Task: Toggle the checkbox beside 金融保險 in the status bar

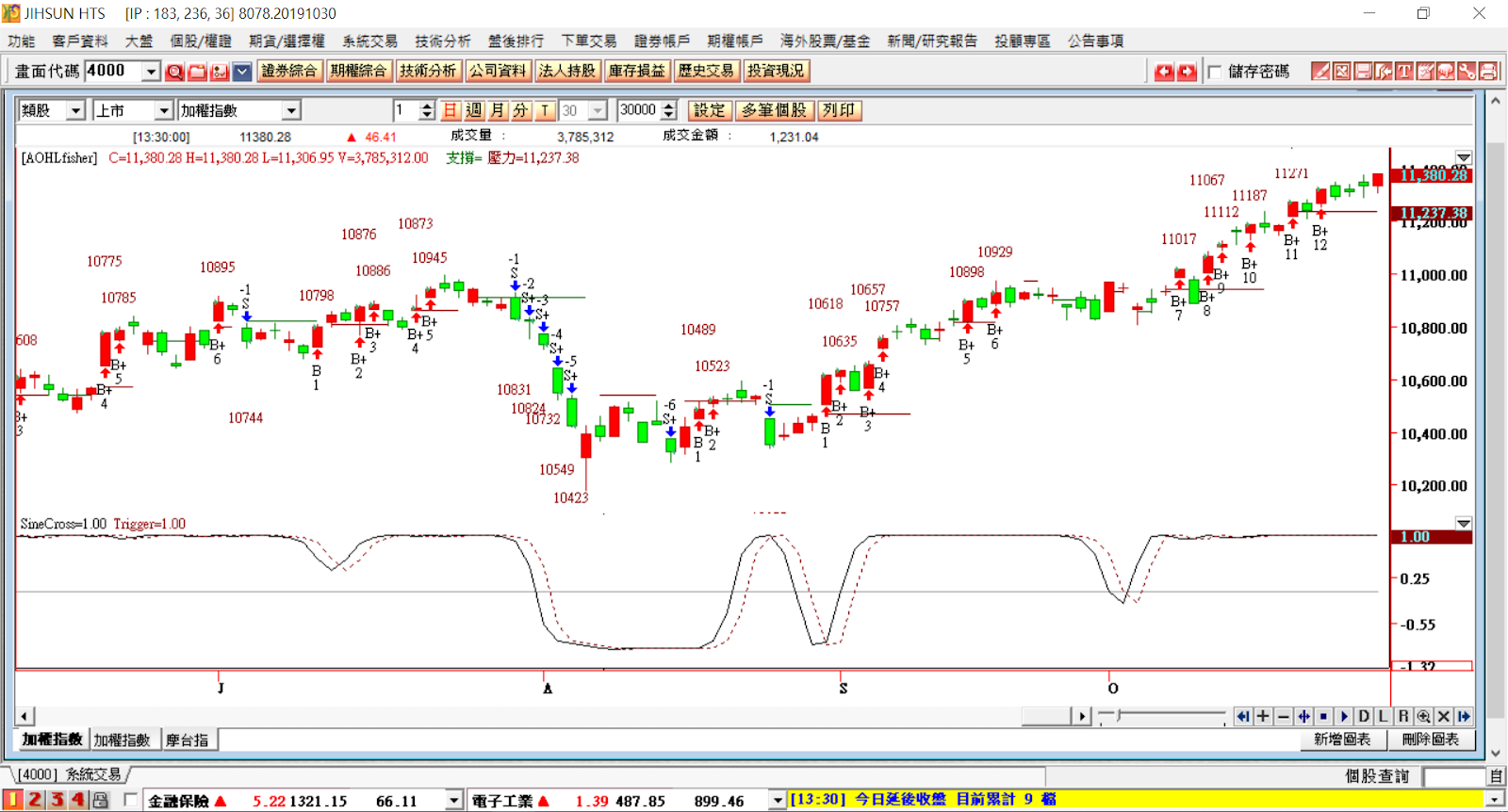Action: [x=130, y=800]
